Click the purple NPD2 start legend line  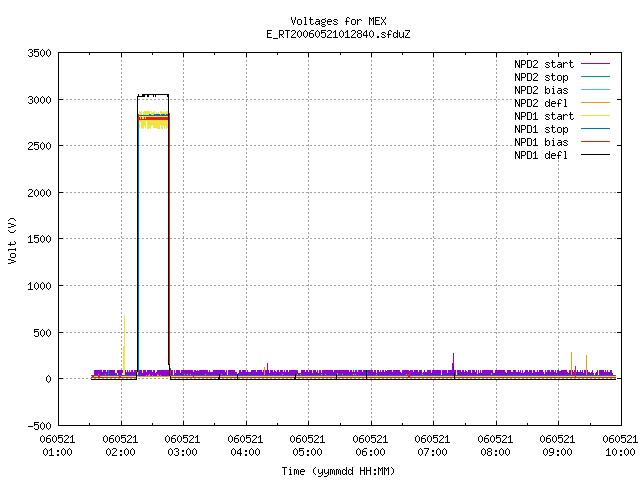point(596,64)
